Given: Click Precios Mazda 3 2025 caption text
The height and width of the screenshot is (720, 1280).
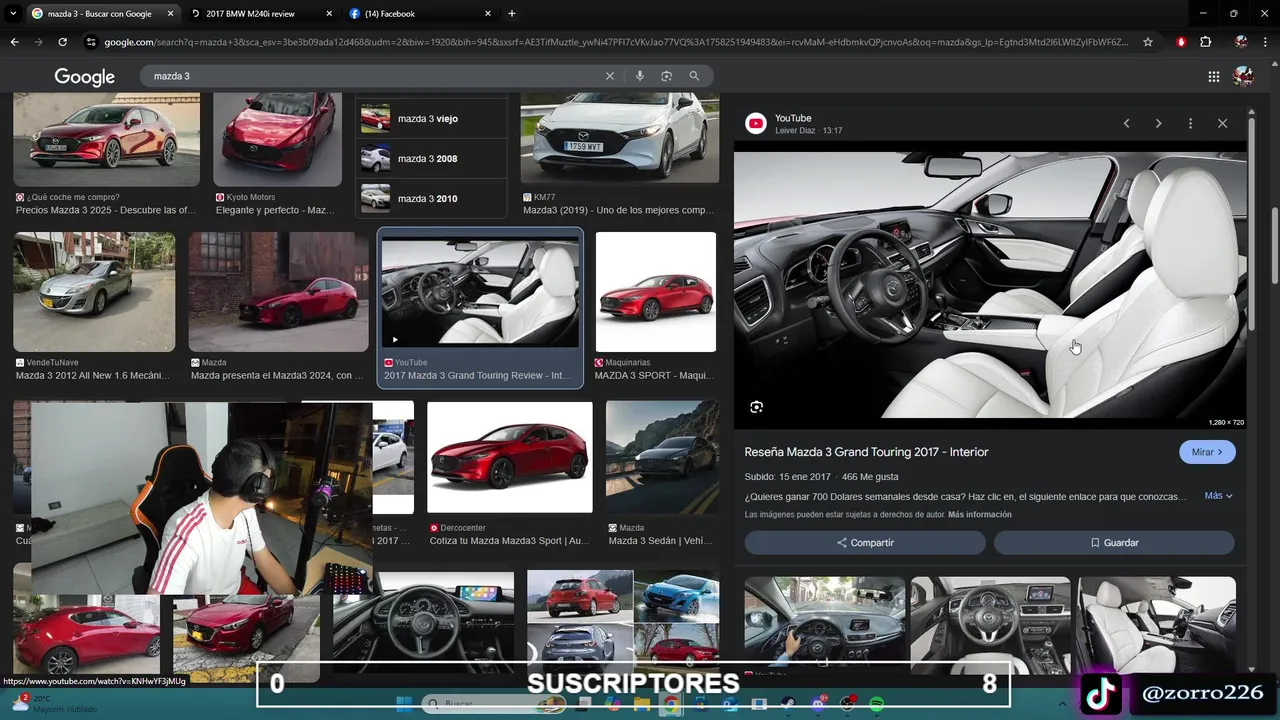Looking at the screenshot, I should (x=106, y=210).
